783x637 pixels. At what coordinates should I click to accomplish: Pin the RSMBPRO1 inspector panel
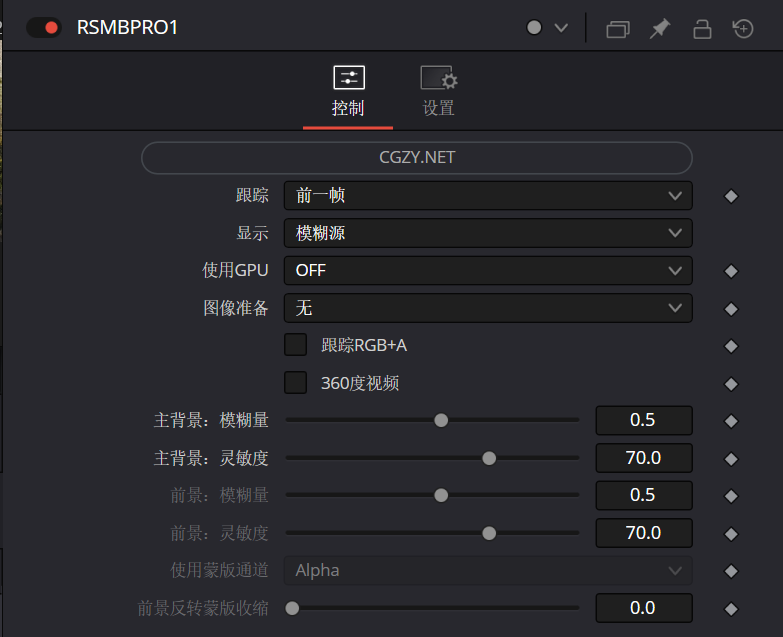(x=659, y=29)
